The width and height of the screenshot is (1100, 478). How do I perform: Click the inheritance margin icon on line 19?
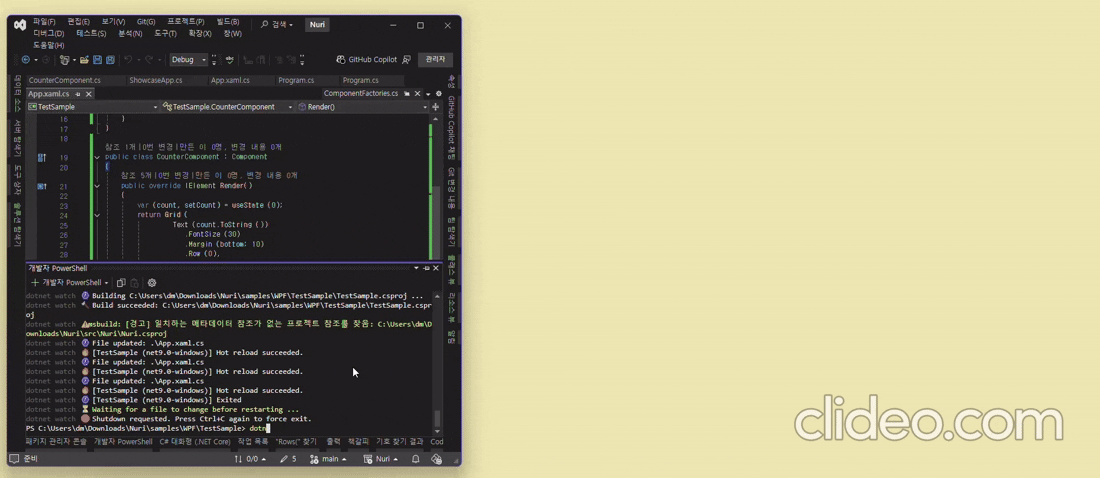click(42, 158)
